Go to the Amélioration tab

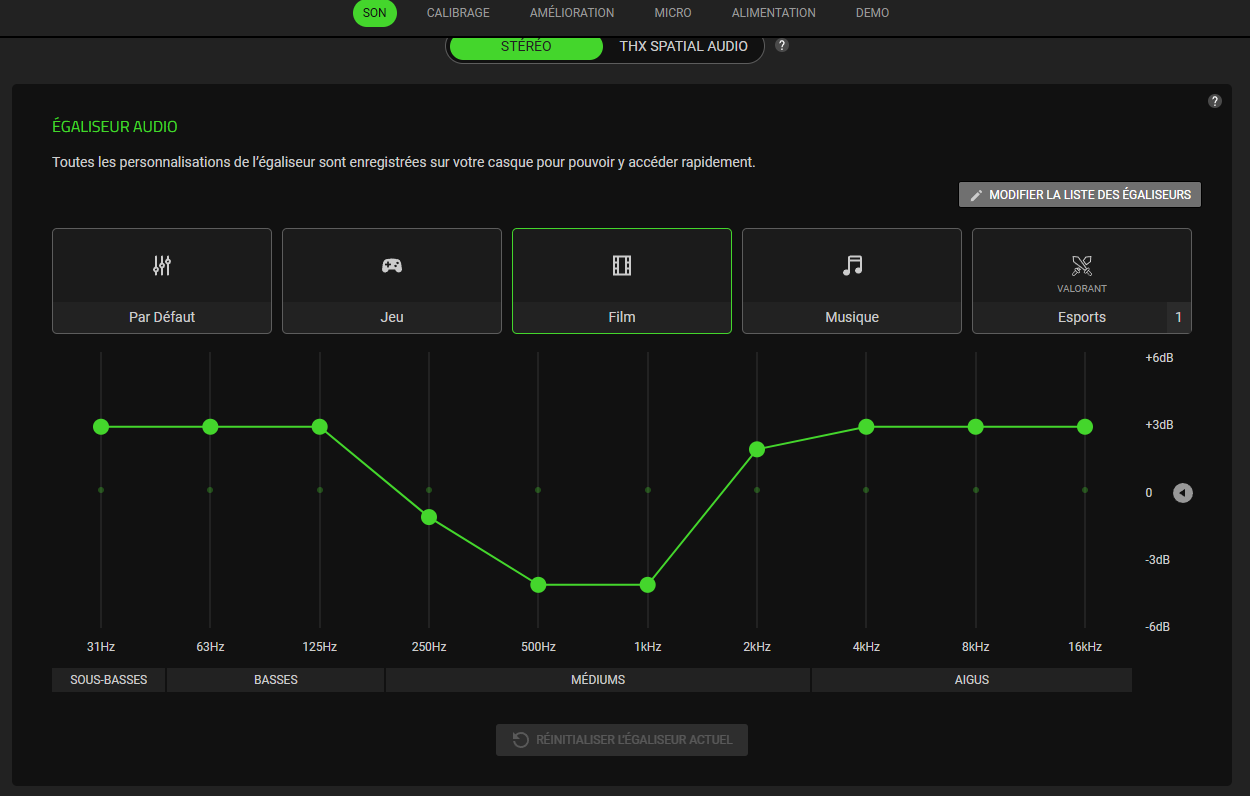[x=572, y=13]
